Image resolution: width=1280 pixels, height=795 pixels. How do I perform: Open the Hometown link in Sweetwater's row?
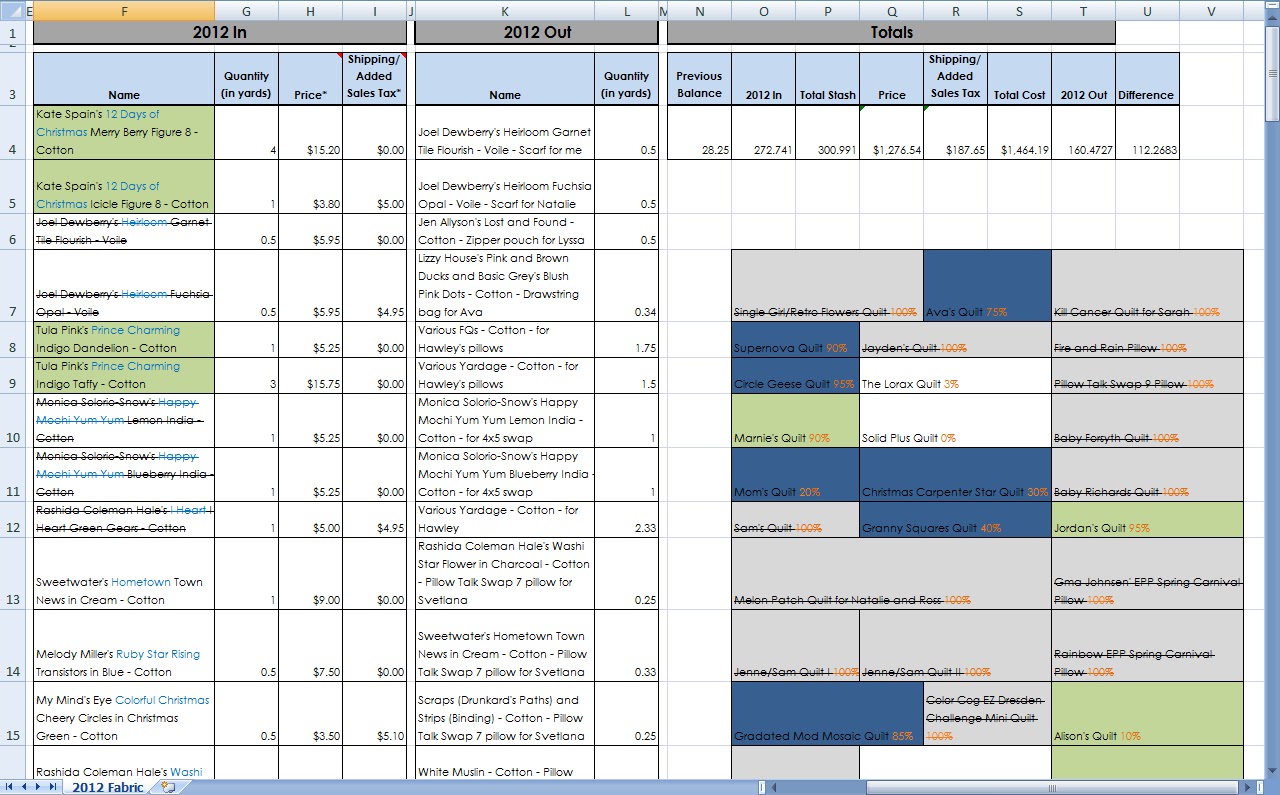[x=139, y=582]
